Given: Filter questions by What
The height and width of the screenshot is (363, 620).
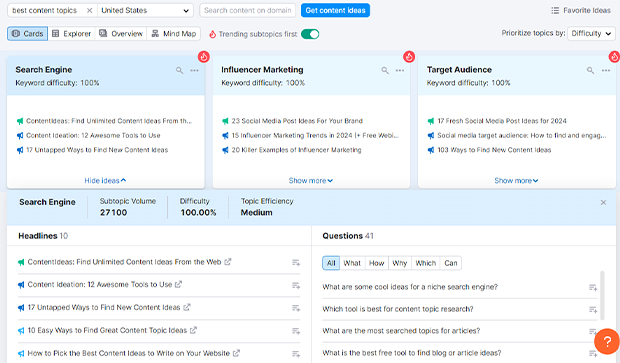Looking at the screenshot, I should [x=352, y=263].
